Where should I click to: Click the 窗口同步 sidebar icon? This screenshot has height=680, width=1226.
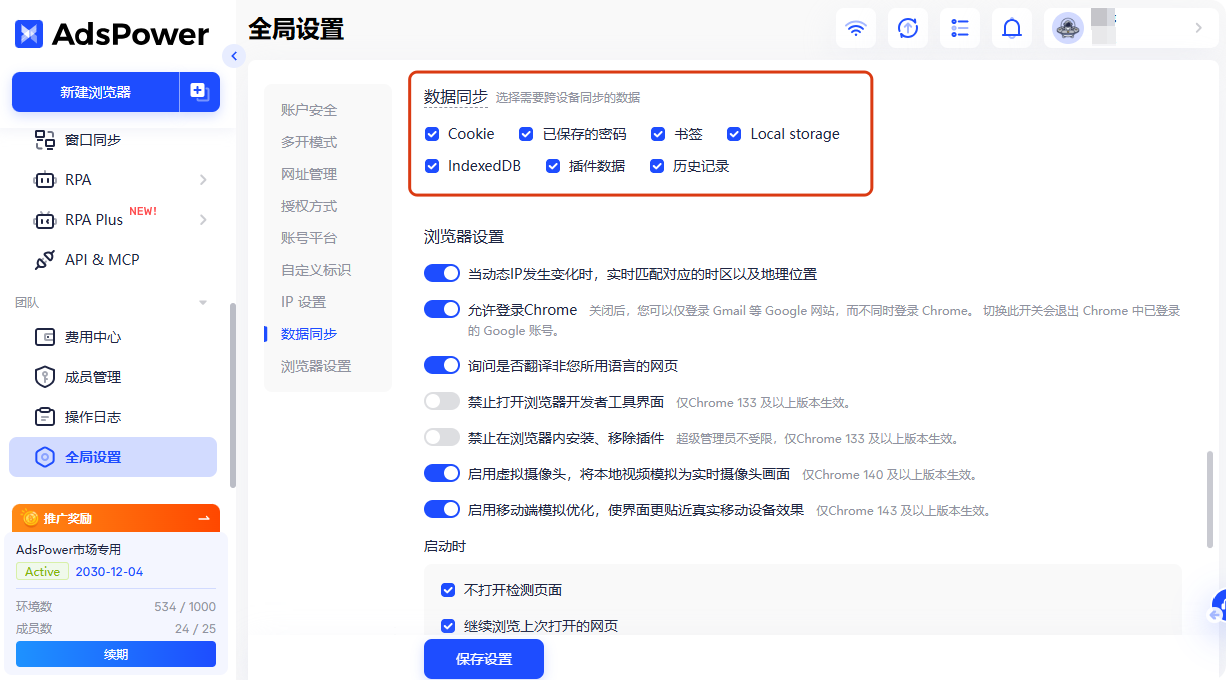[x=45, y=140]
